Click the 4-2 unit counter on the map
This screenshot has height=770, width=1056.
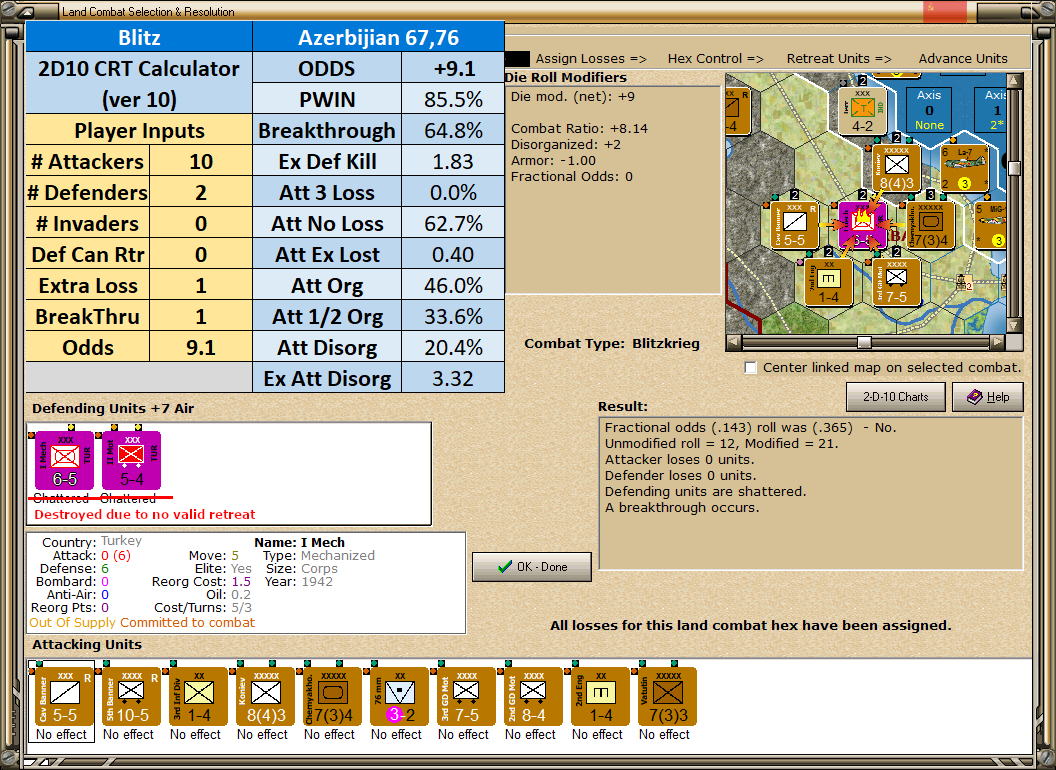(x=862, y=110)
